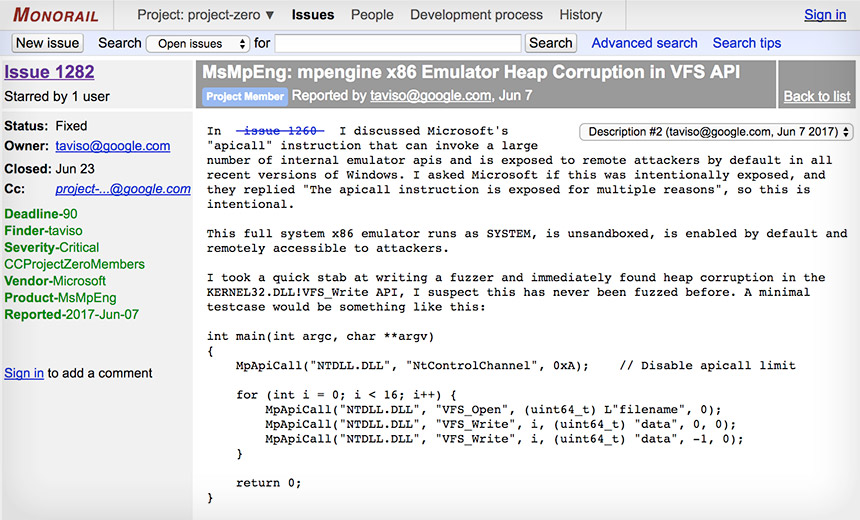Click the Finder-taviso label
The height and width of the screenshot is (520, 860).
[x=43, y=231]
